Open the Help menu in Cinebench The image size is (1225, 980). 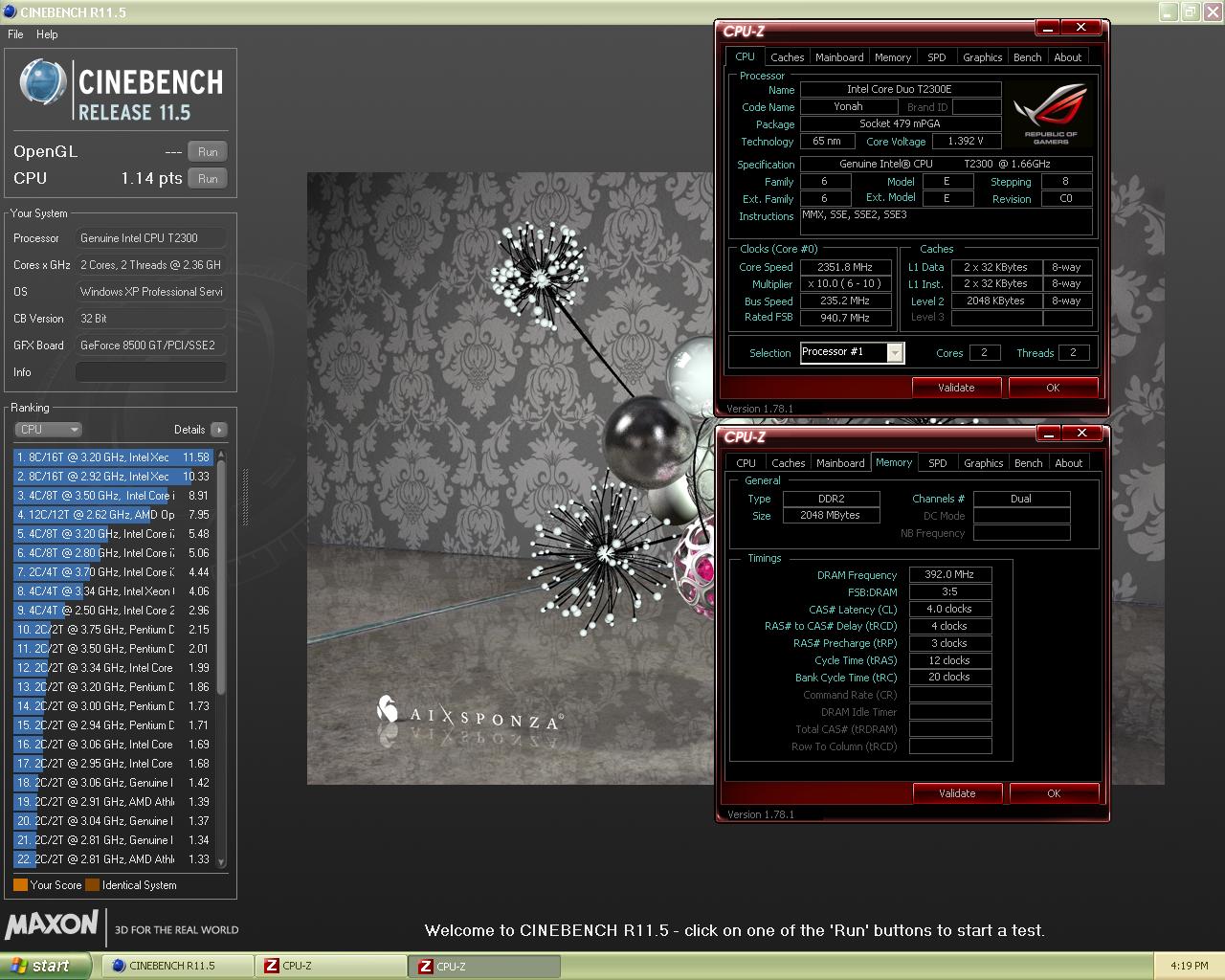coord(47,34)
